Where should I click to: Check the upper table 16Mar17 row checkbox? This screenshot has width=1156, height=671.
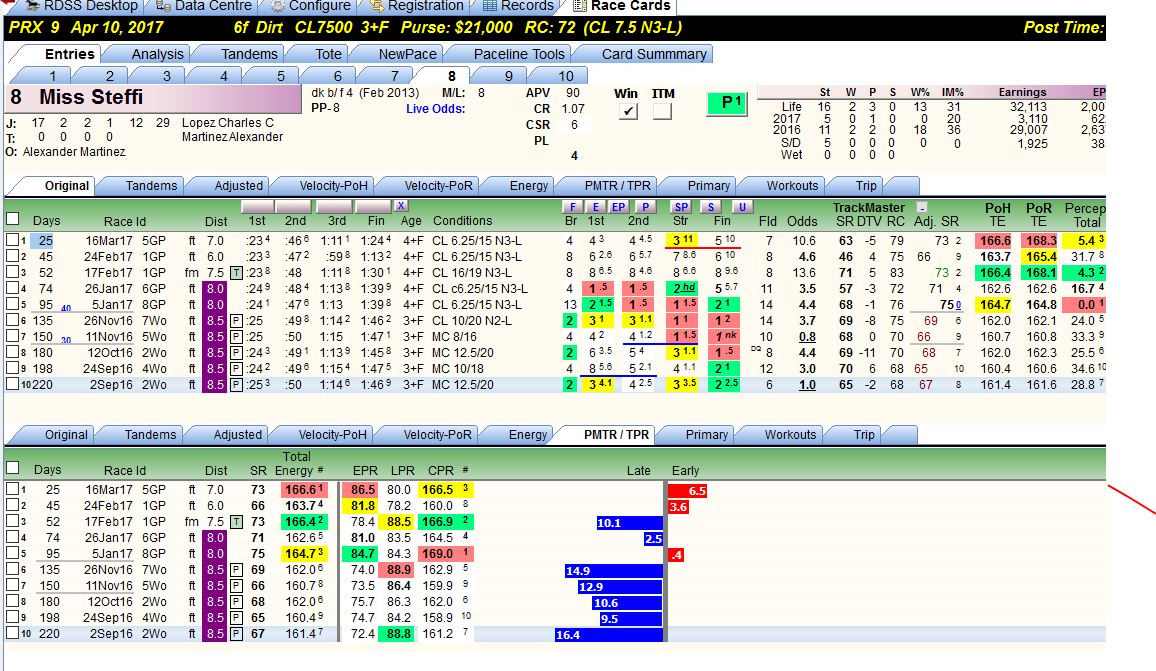click(12, 240)
